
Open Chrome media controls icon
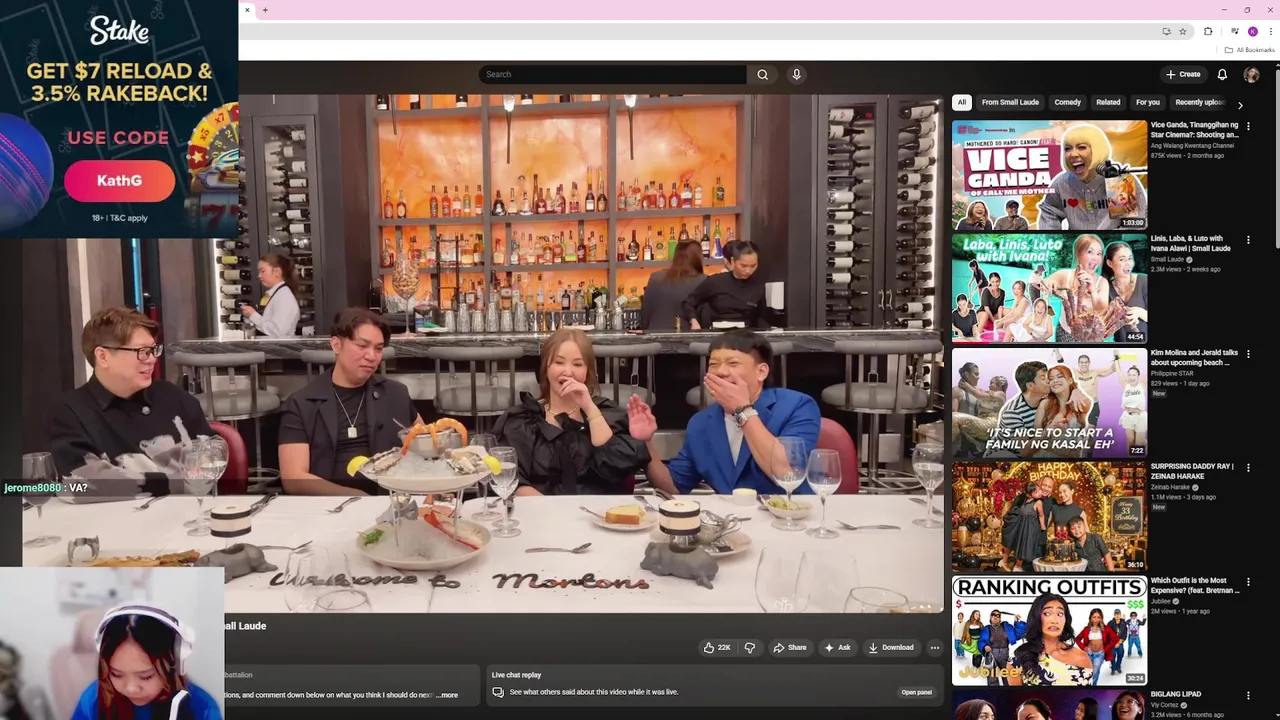1235,31
